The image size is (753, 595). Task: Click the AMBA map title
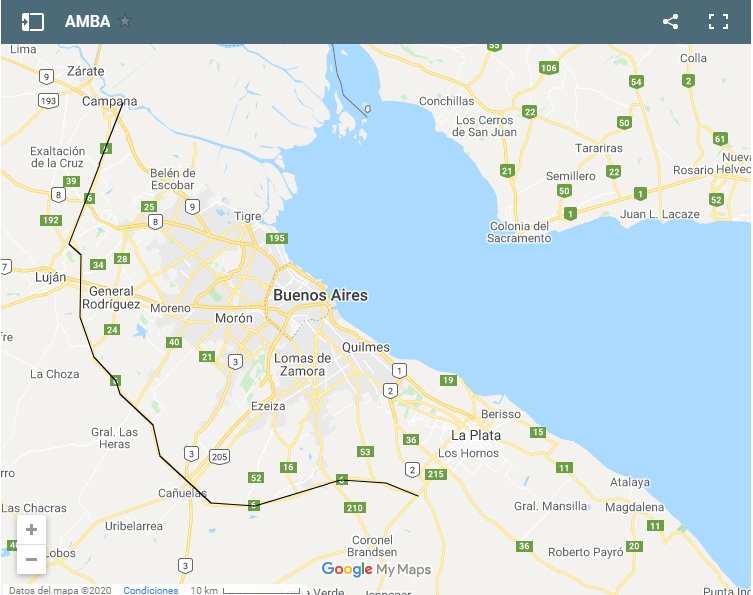[x=87, y=22]
